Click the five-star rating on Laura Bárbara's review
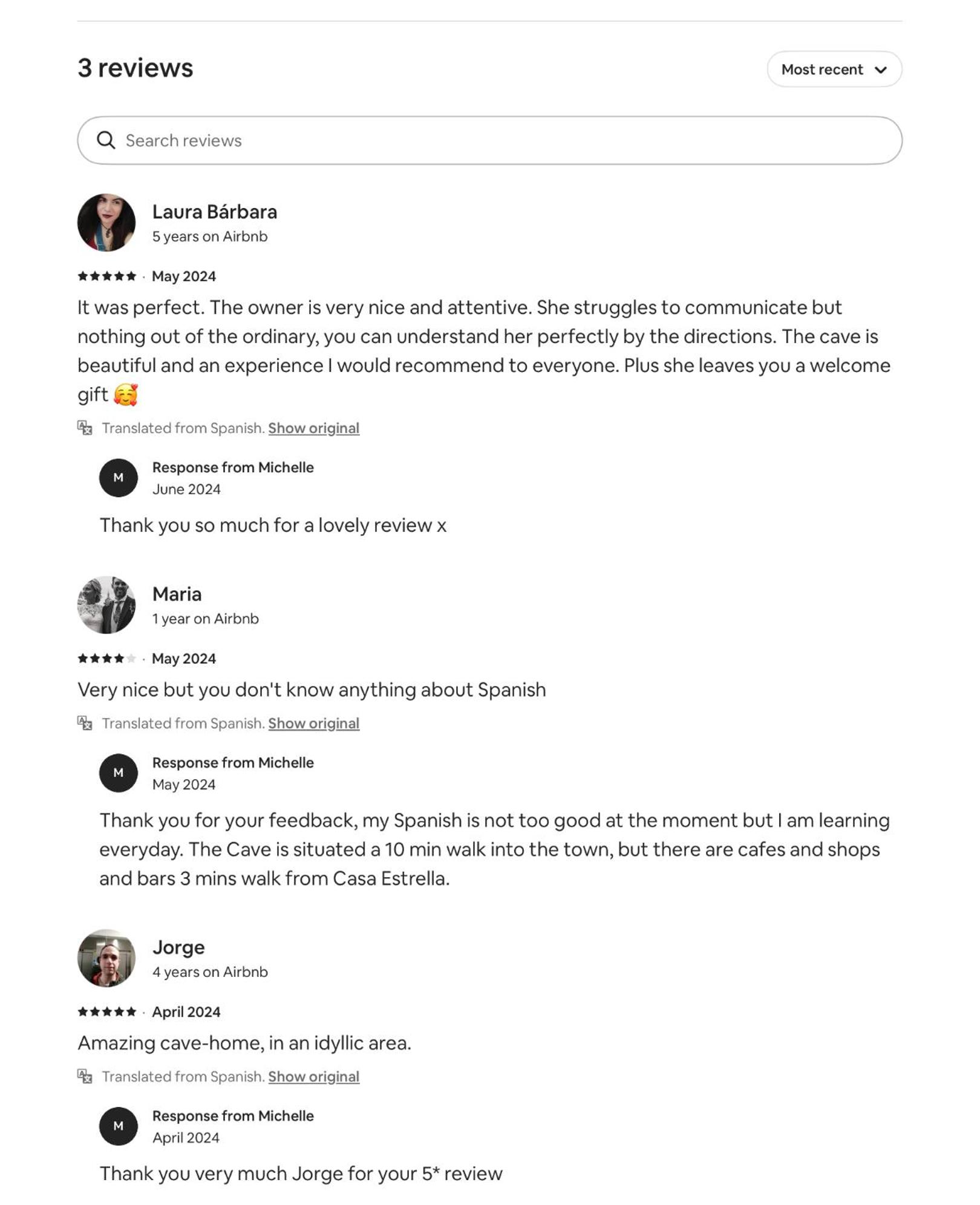This screenshot has height=1205, width=980. (x=107, y=276)
